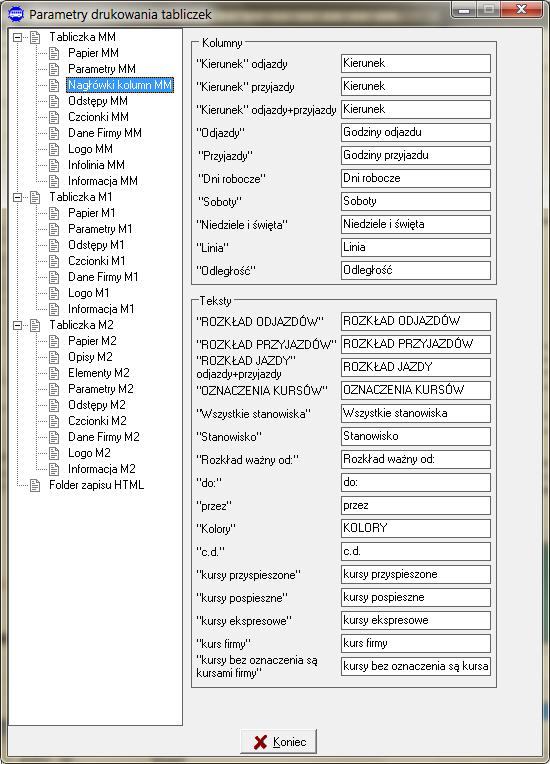Screen dimensions: 550x764
Task: Open Folder zapisu HTML tree entry
Action: pos(96,485)
